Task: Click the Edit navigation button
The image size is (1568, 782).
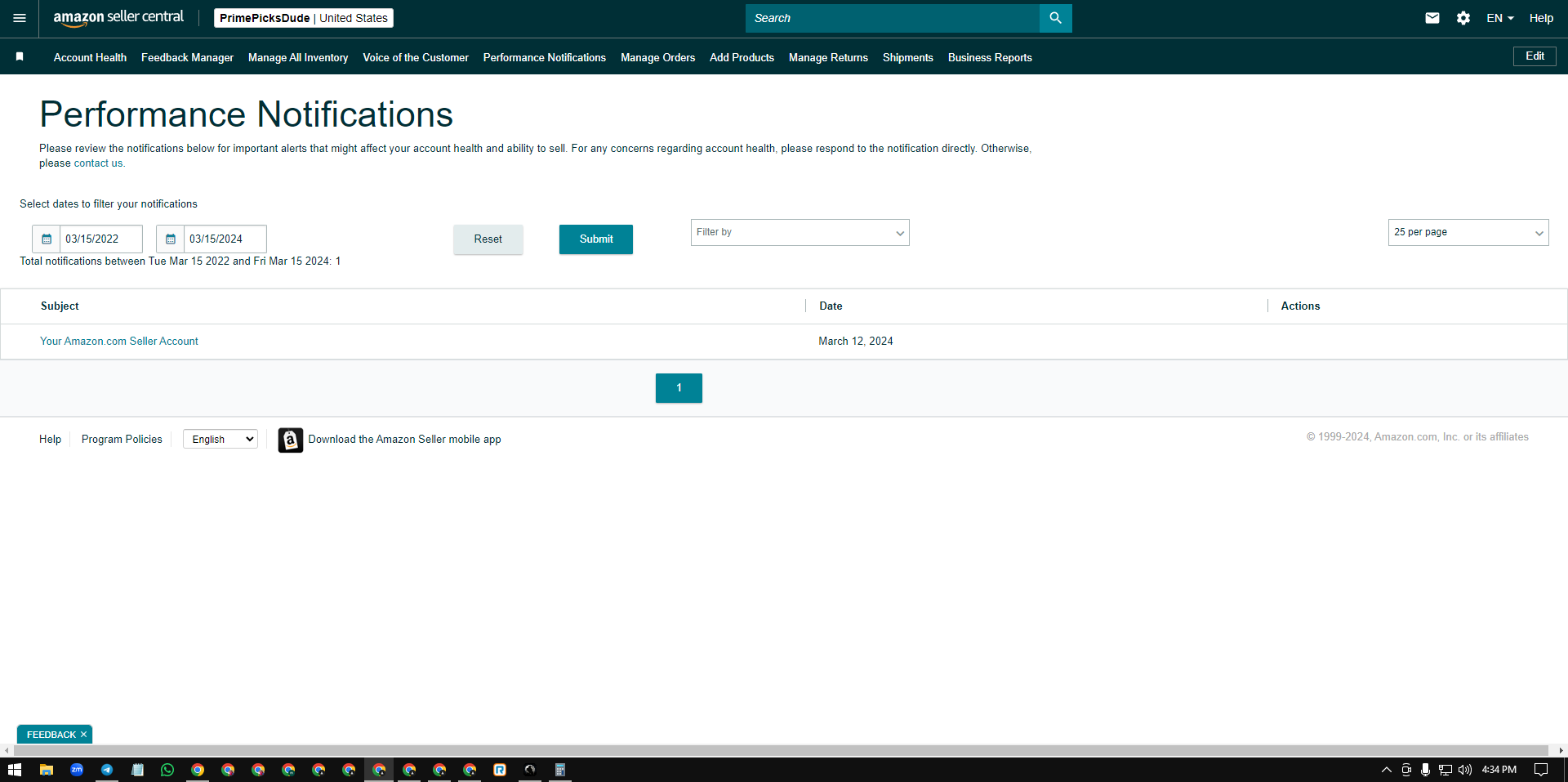Action: point(1535,56)
